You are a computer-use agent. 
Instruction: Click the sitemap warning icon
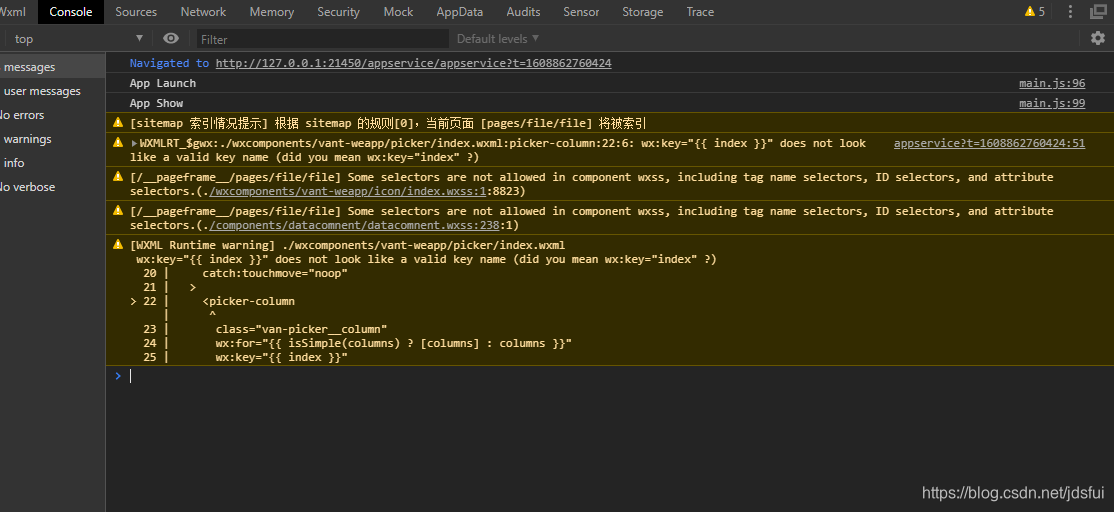[x=118, y=122]
